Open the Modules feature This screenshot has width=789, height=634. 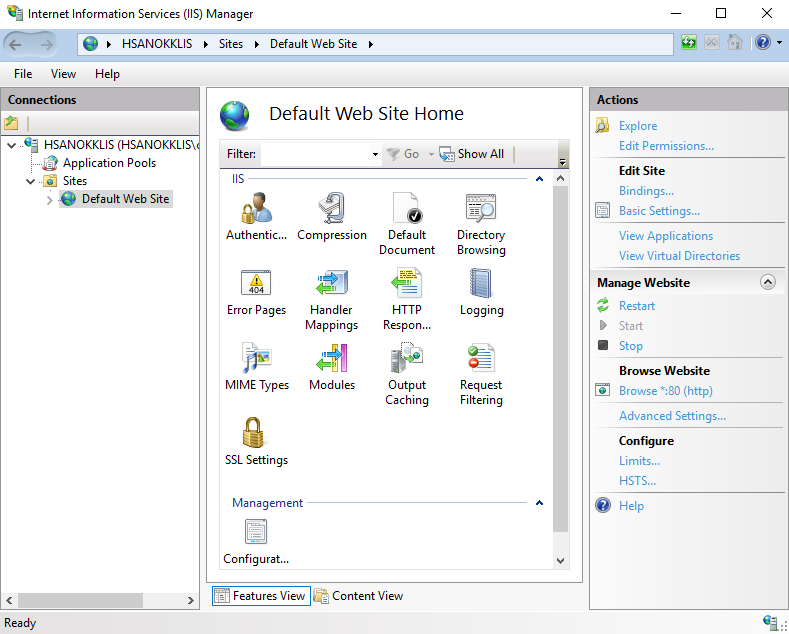tap(332, 367)
